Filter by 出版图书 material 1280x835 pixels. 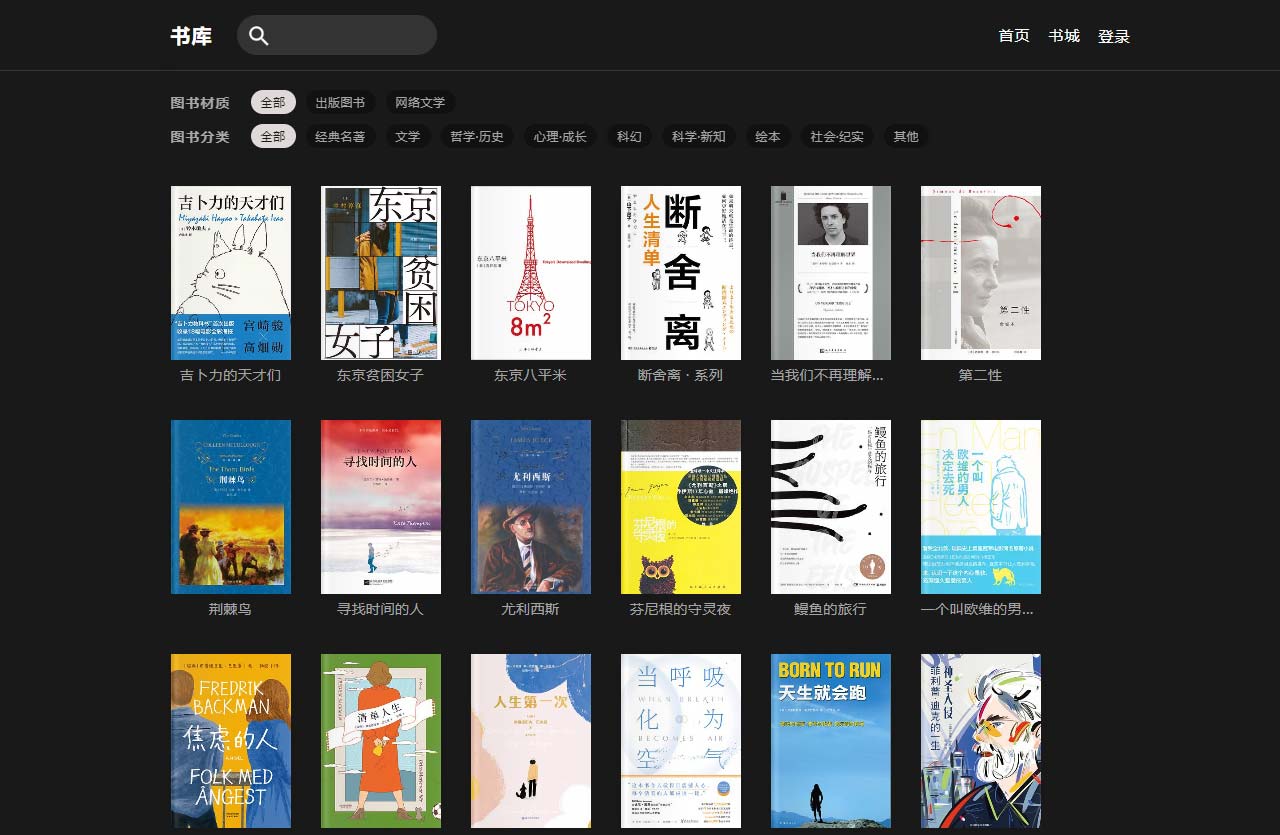[340, 102]
